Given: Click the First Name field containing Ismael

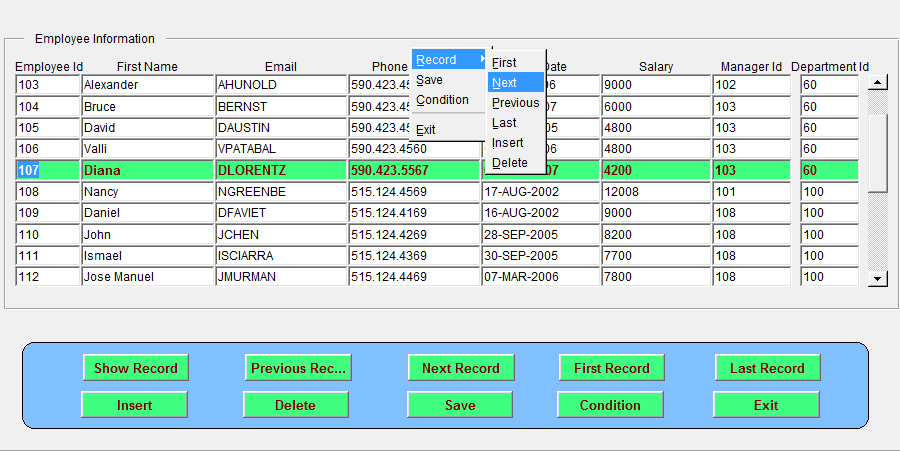Looking at the screenshot, I should (x=148, y=256).
